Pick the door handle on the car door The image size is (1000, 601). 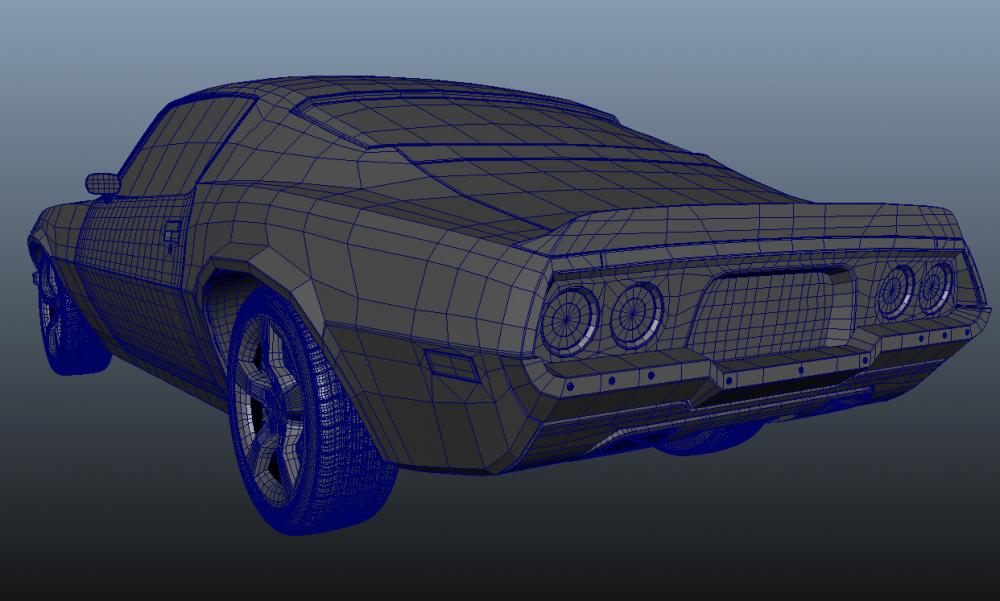coord(172,234)
